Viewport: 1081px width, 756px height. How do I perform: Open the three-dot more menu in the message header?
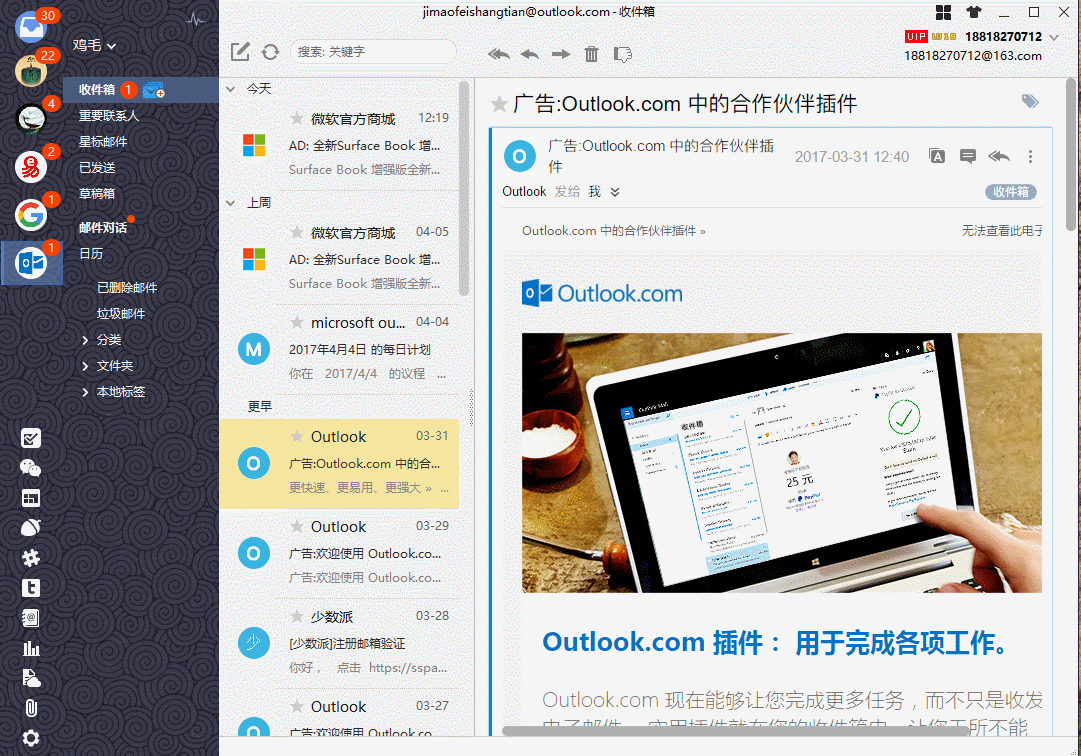[x=1031, y=156]
